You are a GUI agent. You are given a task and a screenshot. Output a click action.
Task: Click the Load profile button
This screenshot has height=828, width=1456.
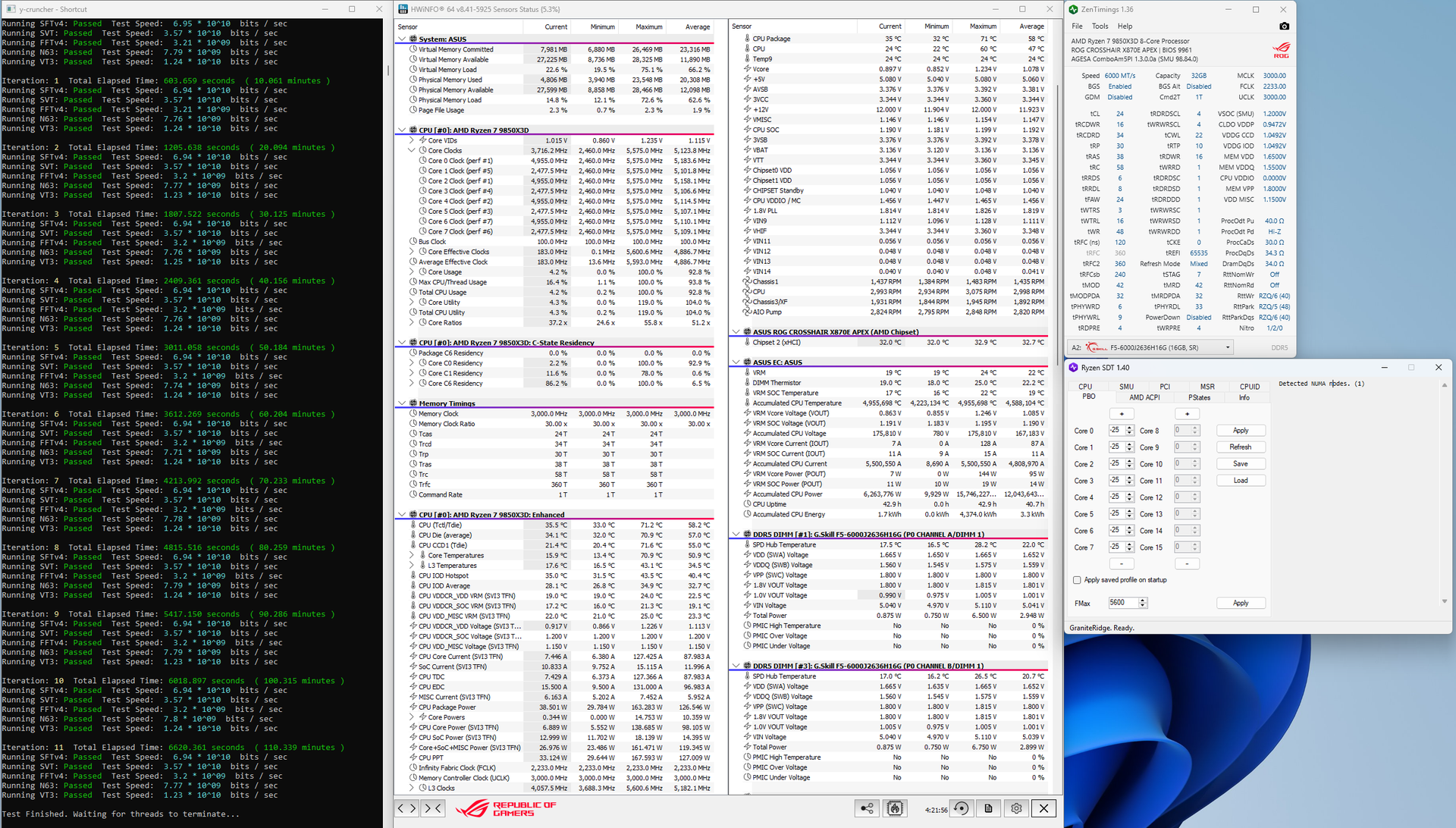pos(1241,481)
